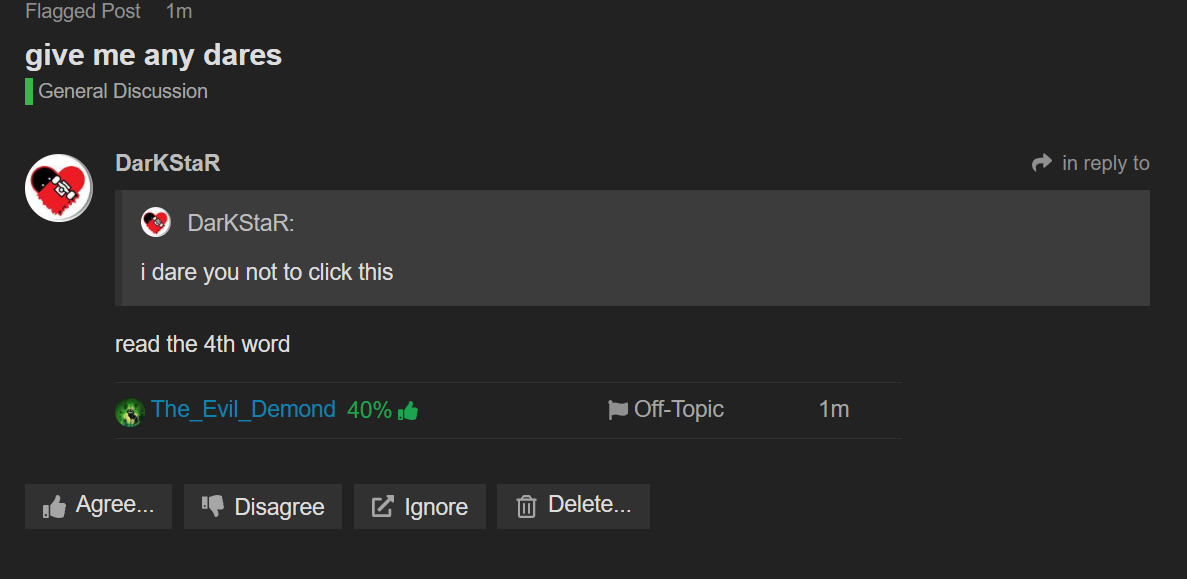Click the quoted "DarKStaR:" header
The width and height of the screenshot is (1187, 579).
(x=241, y=223)
